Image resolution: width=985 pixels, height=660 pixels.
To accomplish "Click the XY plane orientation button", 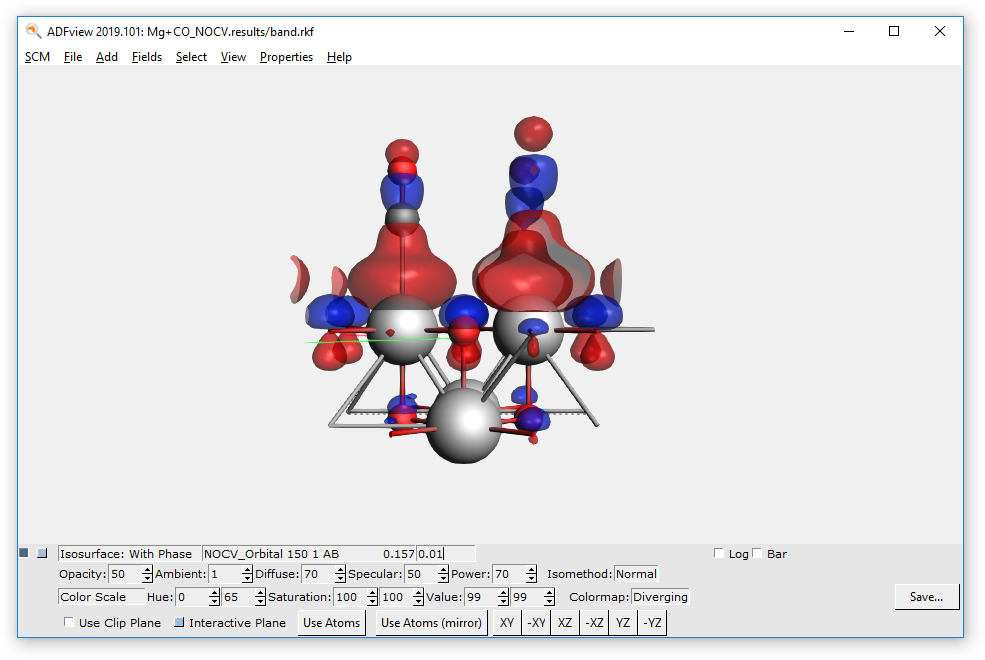I will pyautogui.click(x=506, y=622).
